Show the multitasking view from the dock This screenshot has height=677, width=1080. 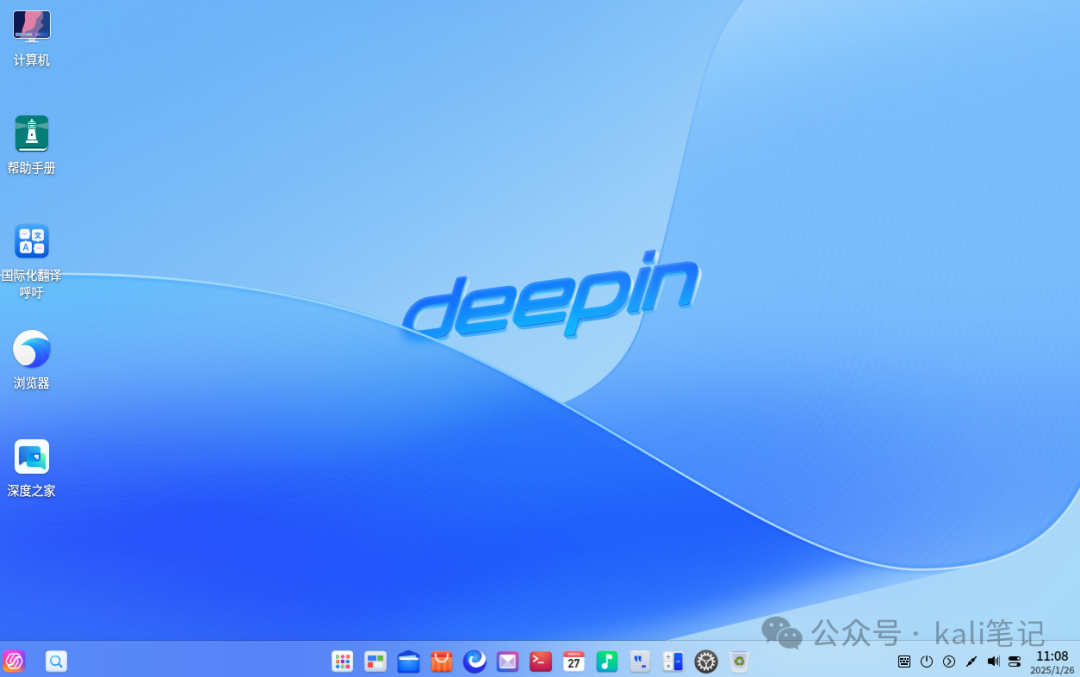[375, 661]
